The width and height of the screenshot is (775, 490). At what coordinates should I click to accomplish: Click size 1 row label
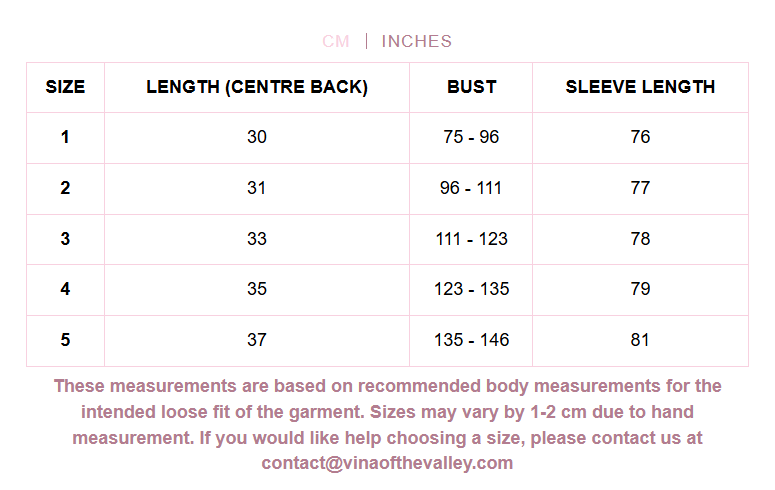(x=65, y=137)
